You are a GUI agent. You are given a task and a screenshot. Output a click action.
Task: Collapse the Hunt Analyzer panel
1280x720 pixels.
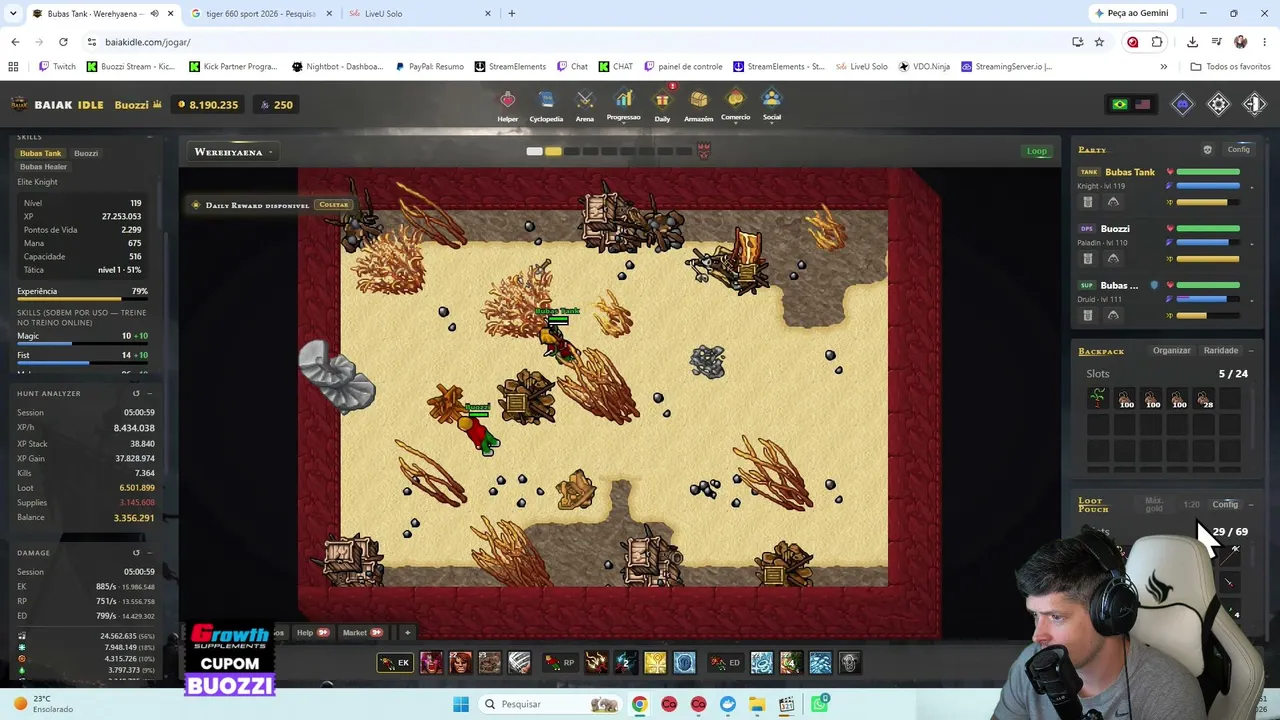pyautogui.click(x=150, y=393)
